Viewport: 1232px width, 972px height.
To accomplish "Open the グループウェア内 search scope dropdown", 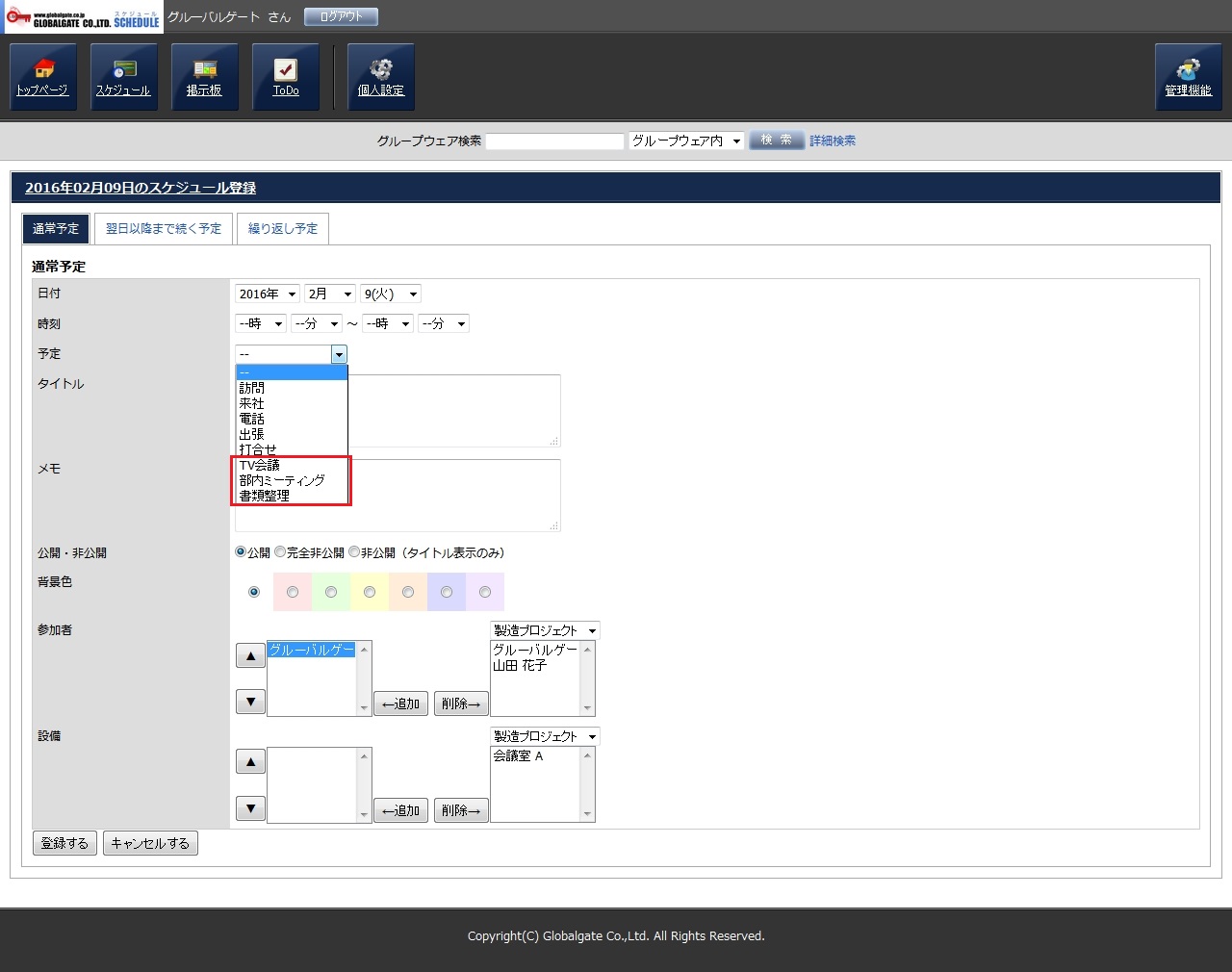I will click(x=686, y=141).
